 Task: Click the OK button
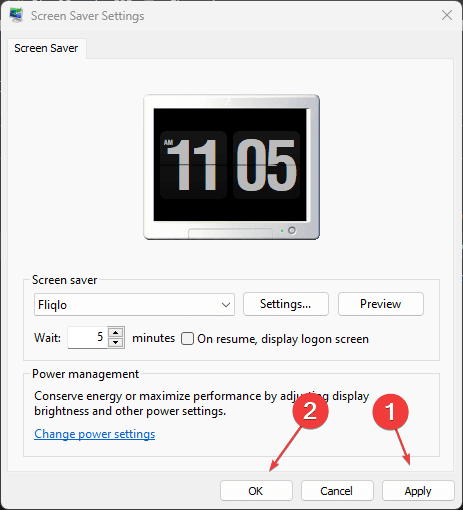256,491
